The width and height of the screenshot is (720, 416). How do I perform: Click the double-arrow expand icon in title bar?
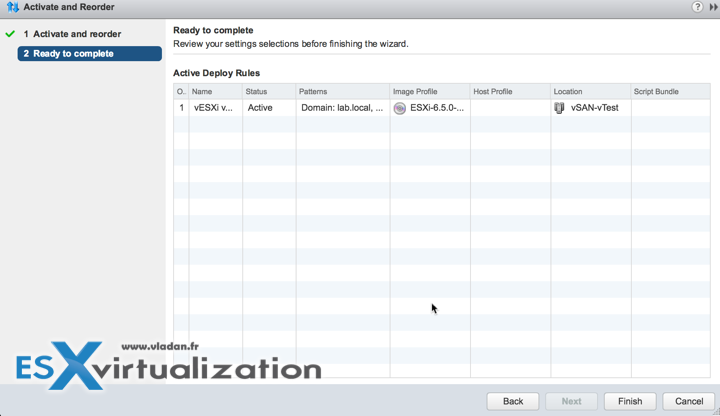coord(714,7)
